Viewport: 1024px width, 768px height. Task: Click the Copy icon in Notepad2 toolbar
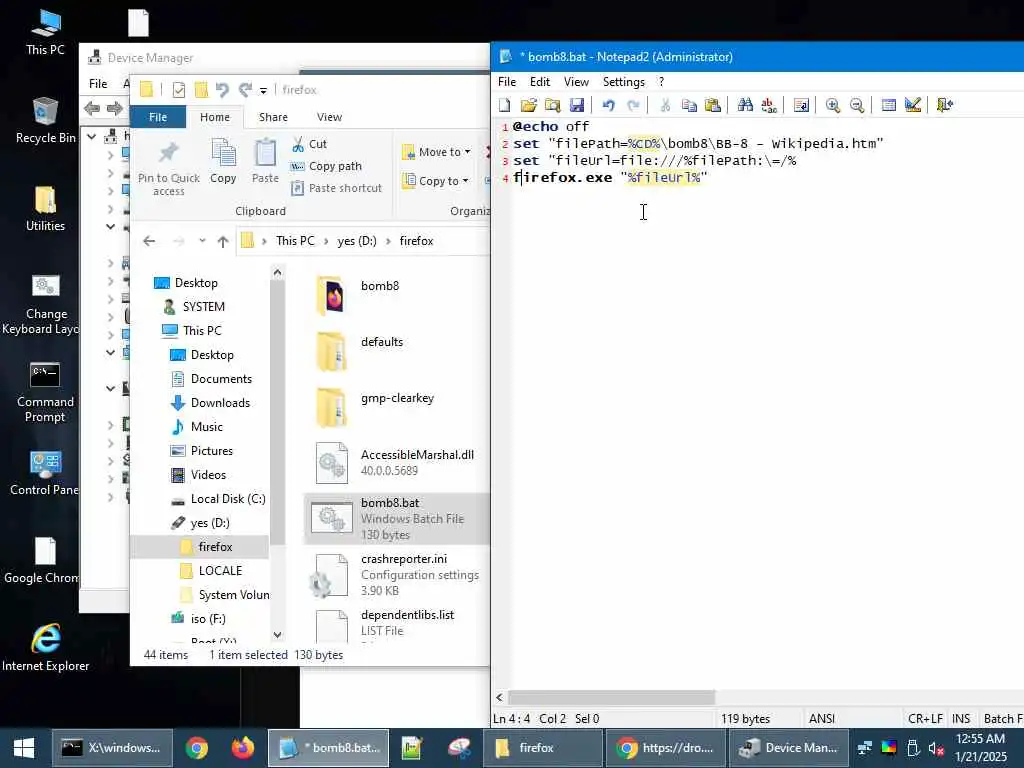pos(689,105)
